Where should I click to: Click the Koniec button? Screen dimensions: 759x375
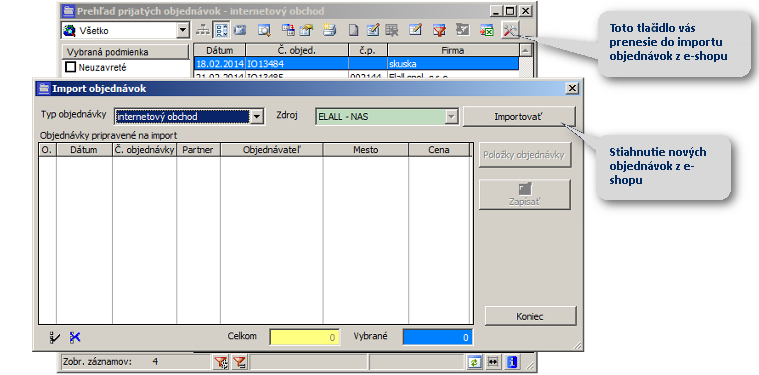[531, 316]
